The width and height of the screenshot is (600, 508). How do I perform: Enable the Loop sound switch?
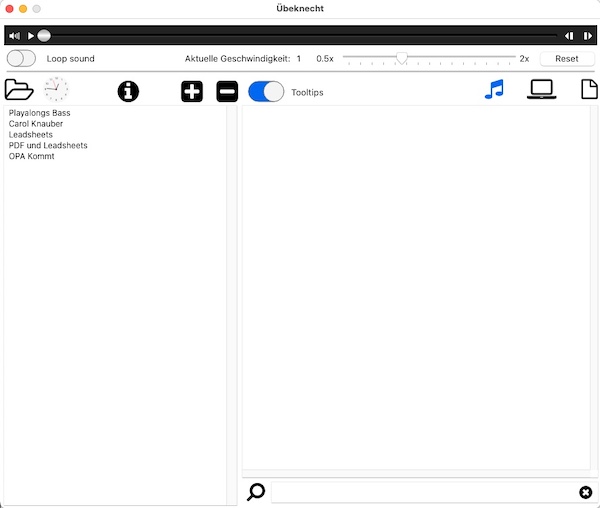pyautogui.click(x=21, y=59)
